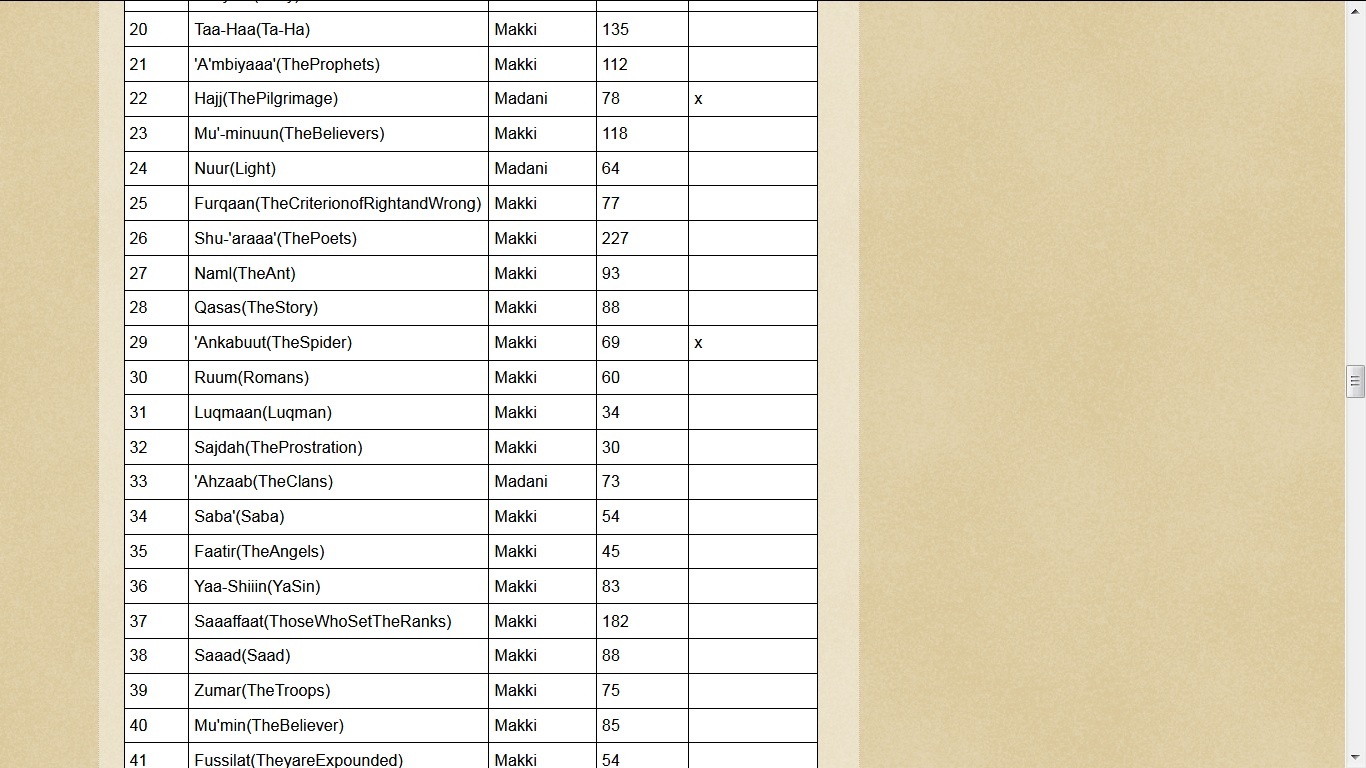Click the ''Ahzaab(TheClans)' cell

tap(338, 482)
